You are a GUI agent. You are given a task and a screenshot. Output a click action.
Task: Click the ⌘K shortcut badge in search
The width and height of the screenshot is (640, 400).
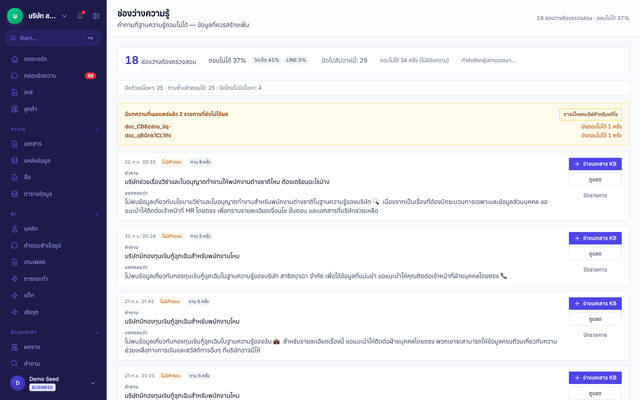tap(90, 38)
